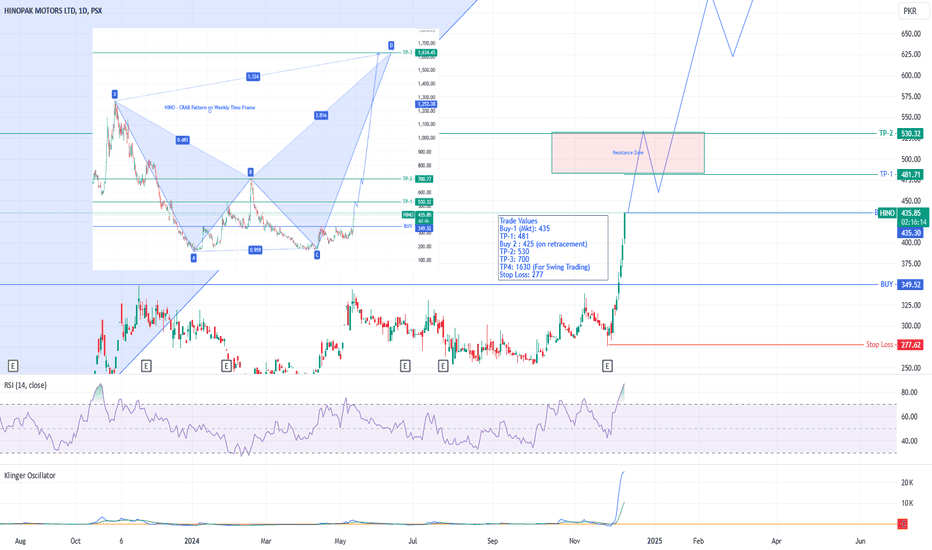Click the 0.483 ratio label on the XB leg
The width and height of the screenshot is (932, 550).
tap(182, 140)
